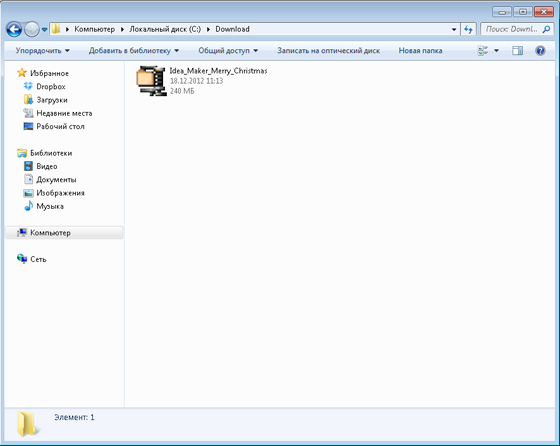
Task: Select Компьютер in navigation pane
Action: point(64,233)
